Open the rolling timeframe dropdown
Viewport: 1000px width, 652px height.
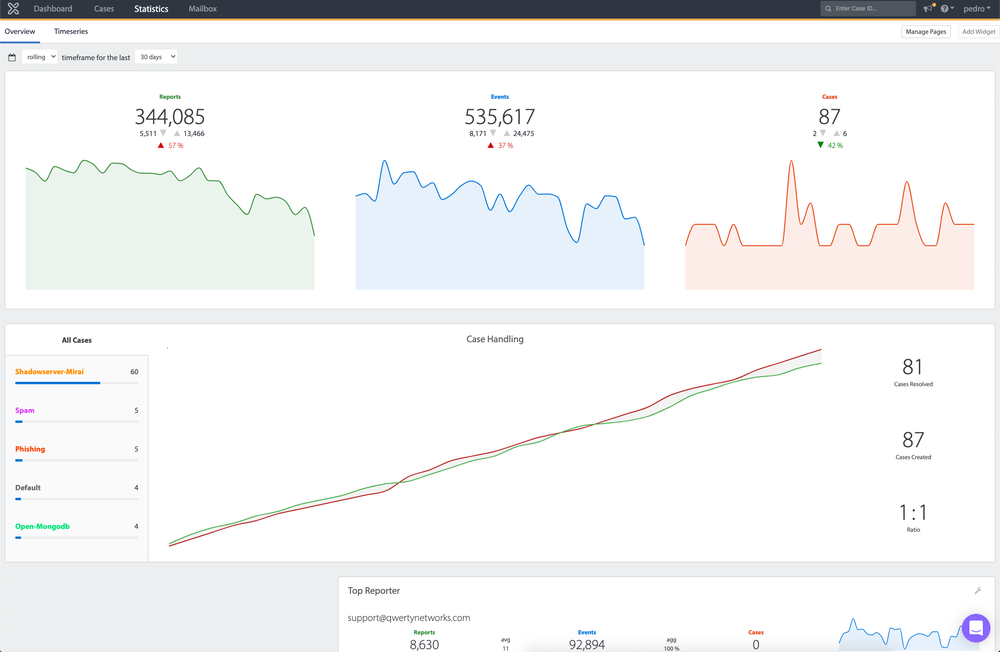pyautogui.click(x=40, y=57)
